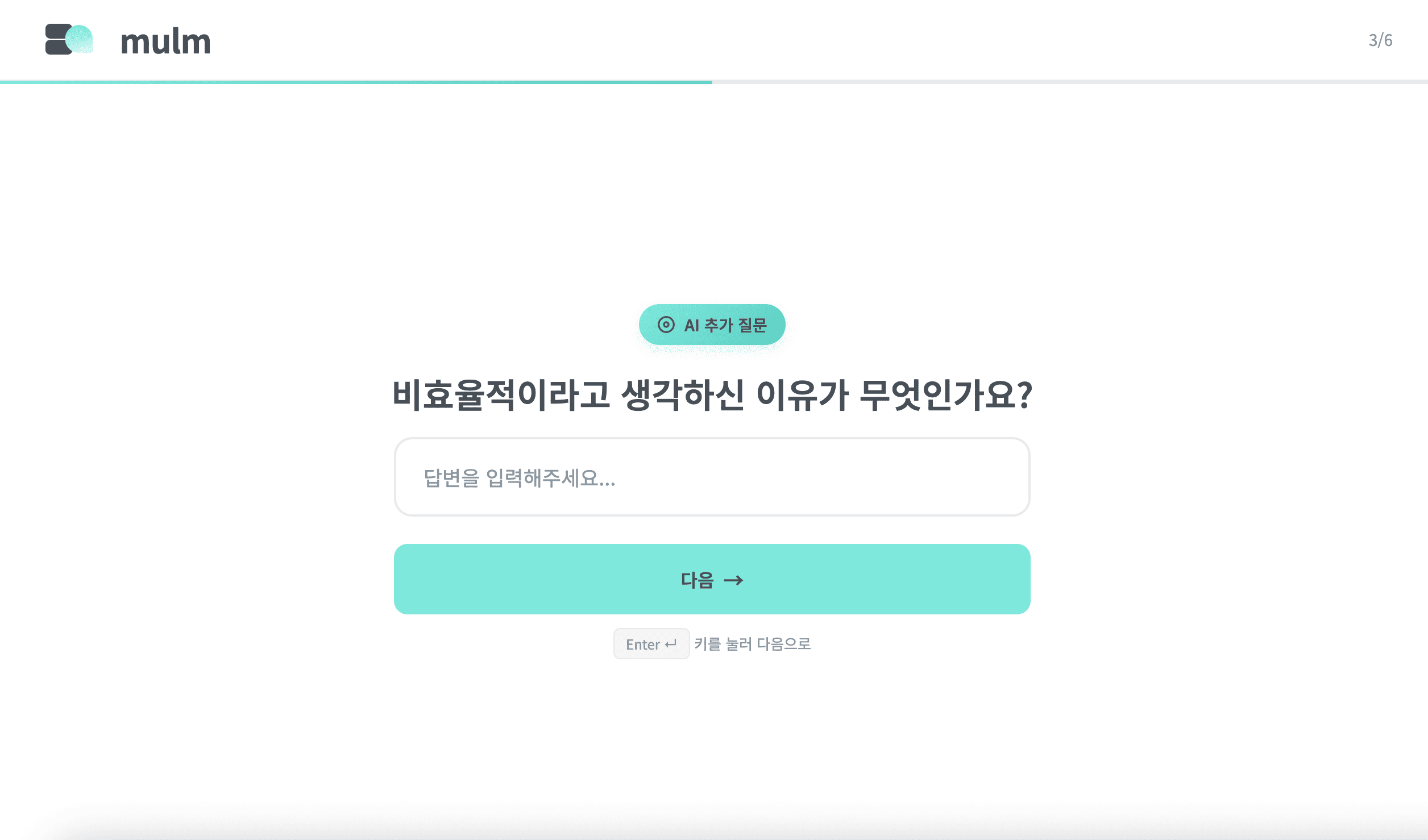
Task: Activate the Enter shortcut badge
Action: pyautogui.click(x=651, y=644)
